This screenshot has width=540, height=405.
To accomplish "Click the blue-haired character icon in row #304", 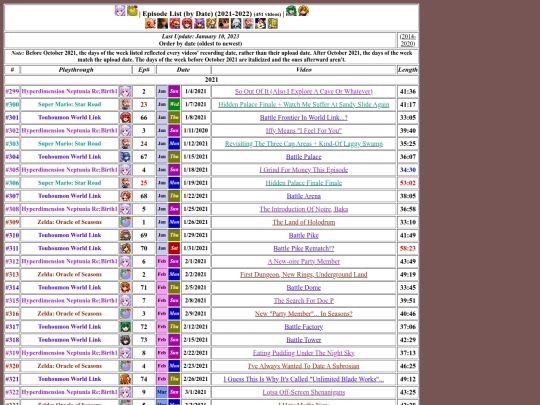I will click(125, 157).
